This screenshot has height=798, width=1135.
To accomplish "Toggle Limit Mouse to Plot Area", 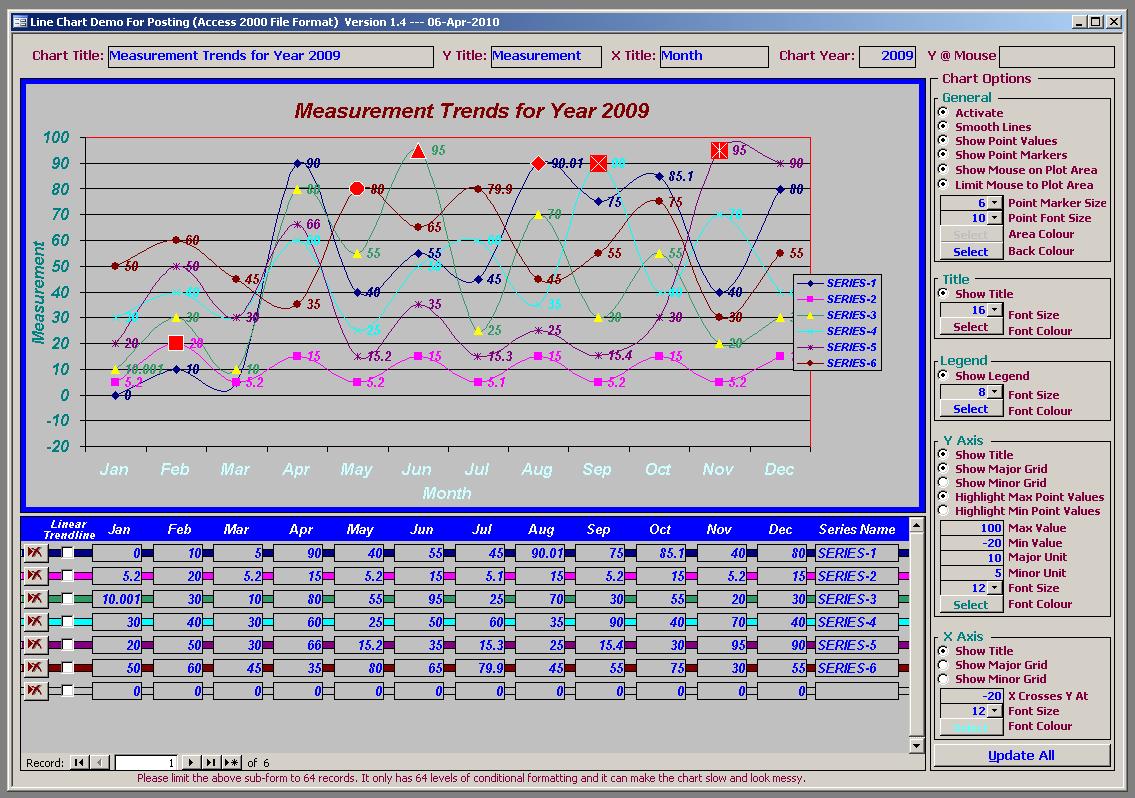I will [x=943, y=185].
